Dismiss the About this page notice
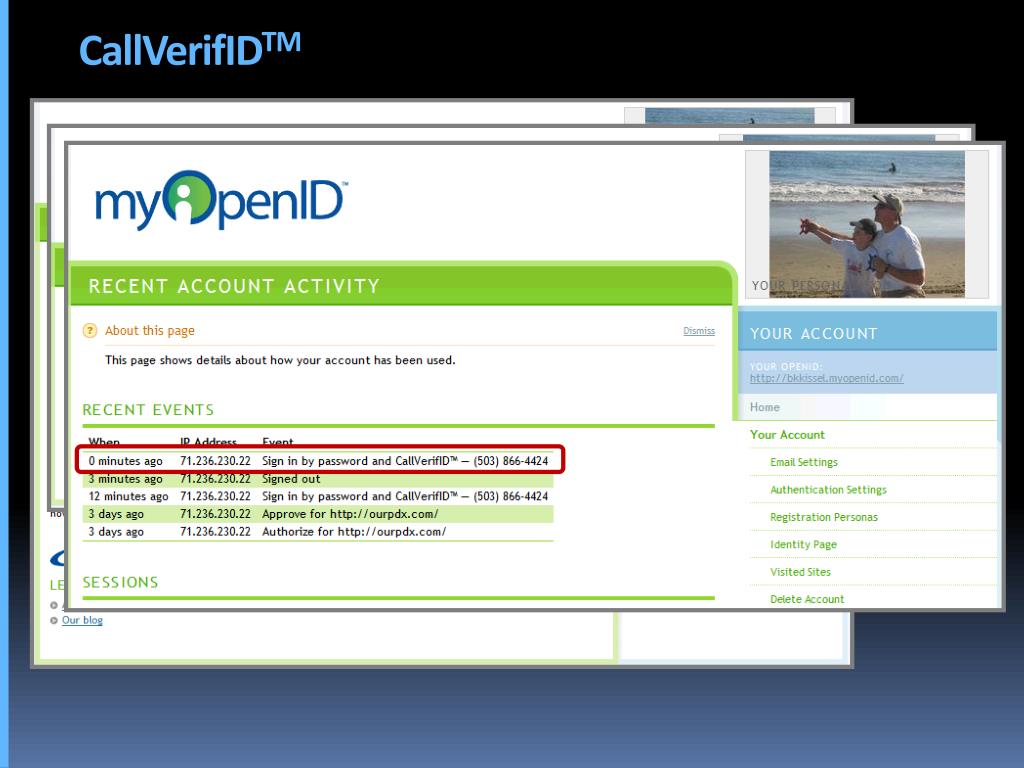Screen dimensions: 1024x768 coord(699,331)
